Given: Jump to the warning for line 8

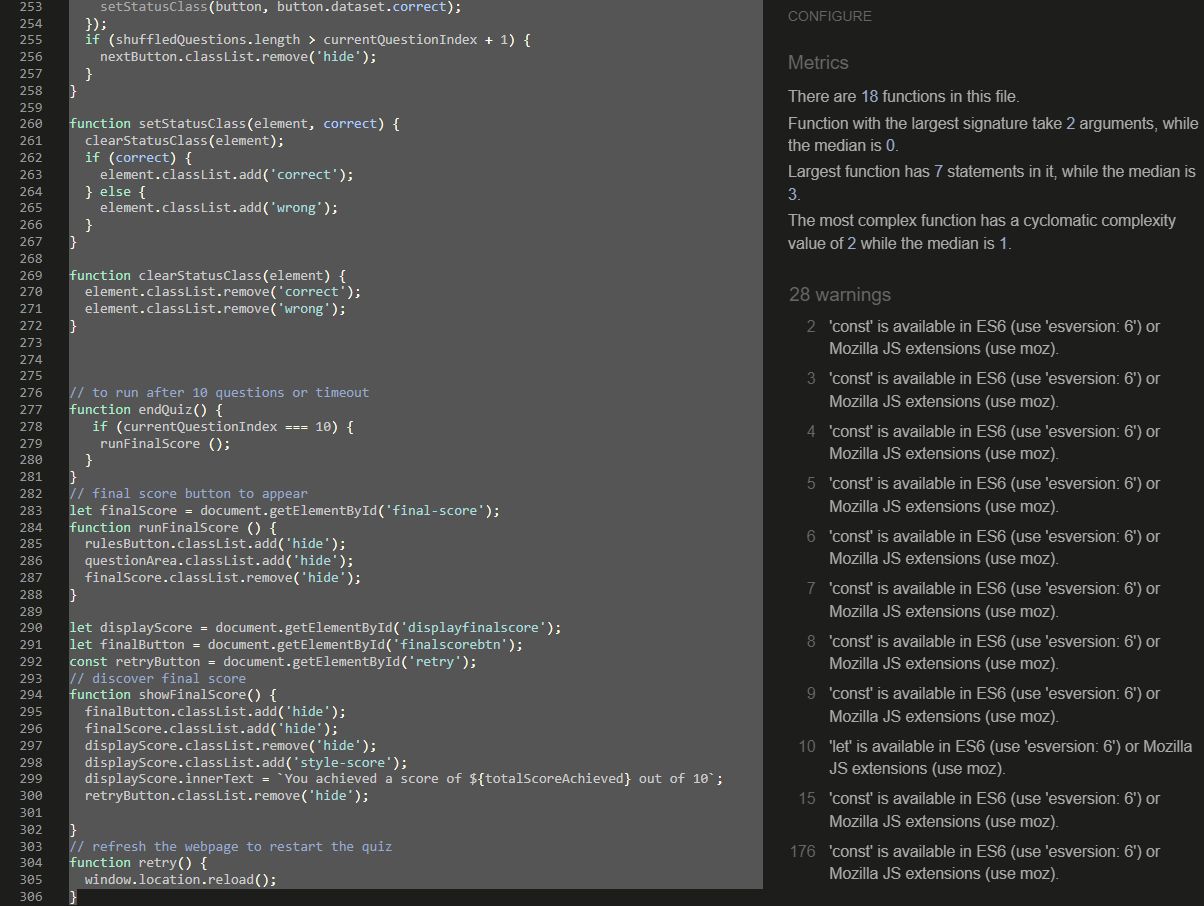Looking at the screenshot, I should [x=994, y=652].
